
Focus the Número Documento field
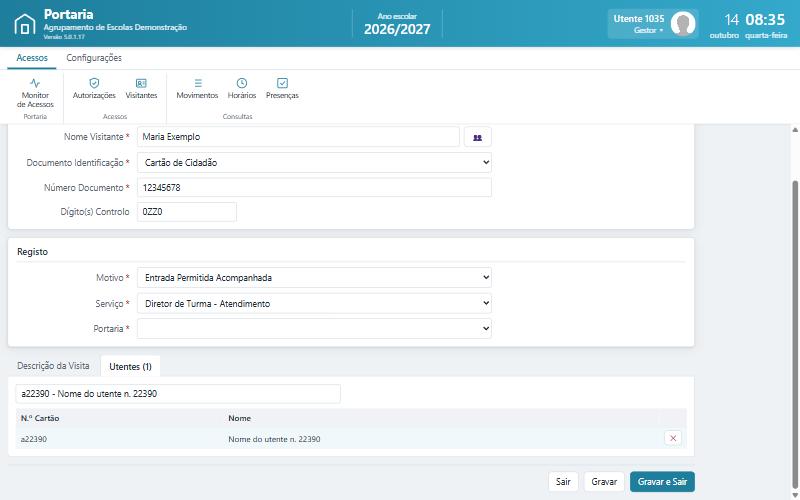[314, 187]
